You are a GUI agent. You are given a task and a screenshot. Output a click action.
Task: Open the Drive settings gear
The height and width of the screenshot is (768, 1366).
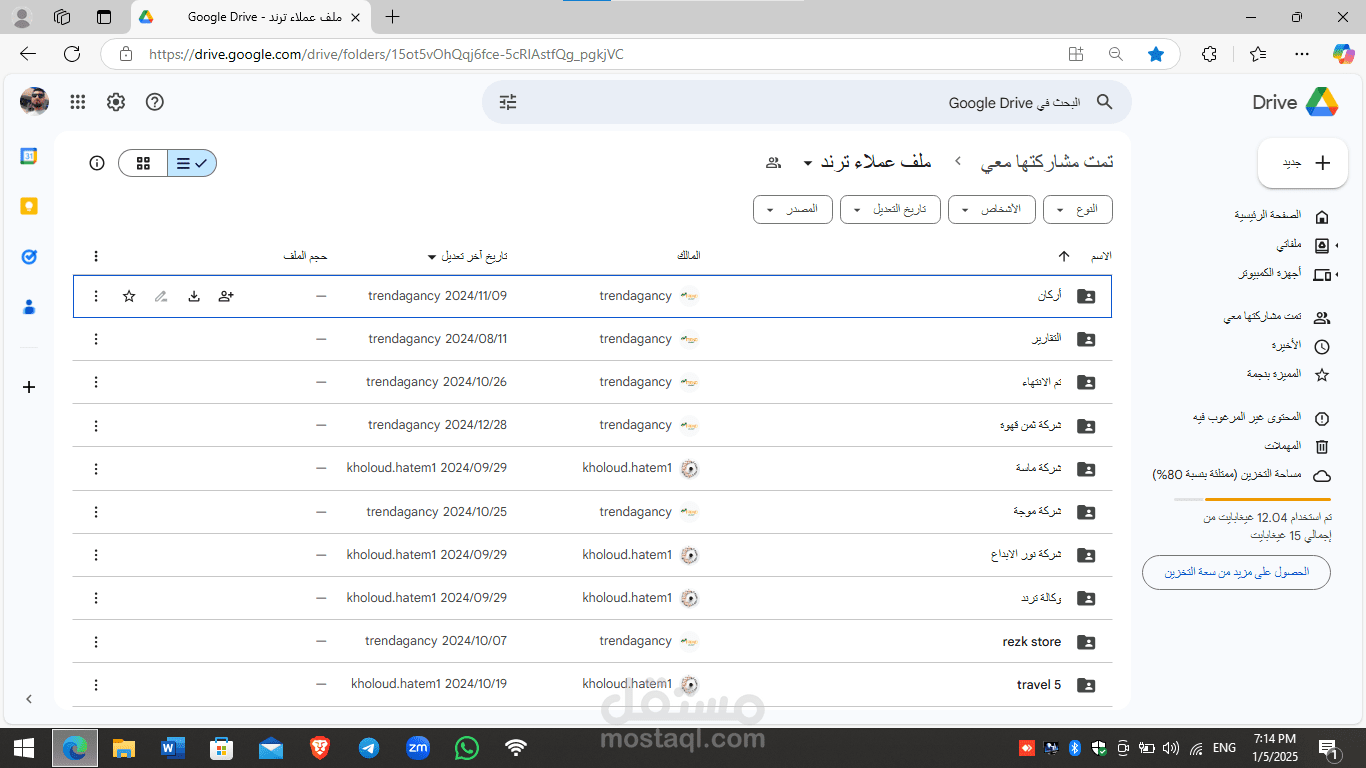116,102
